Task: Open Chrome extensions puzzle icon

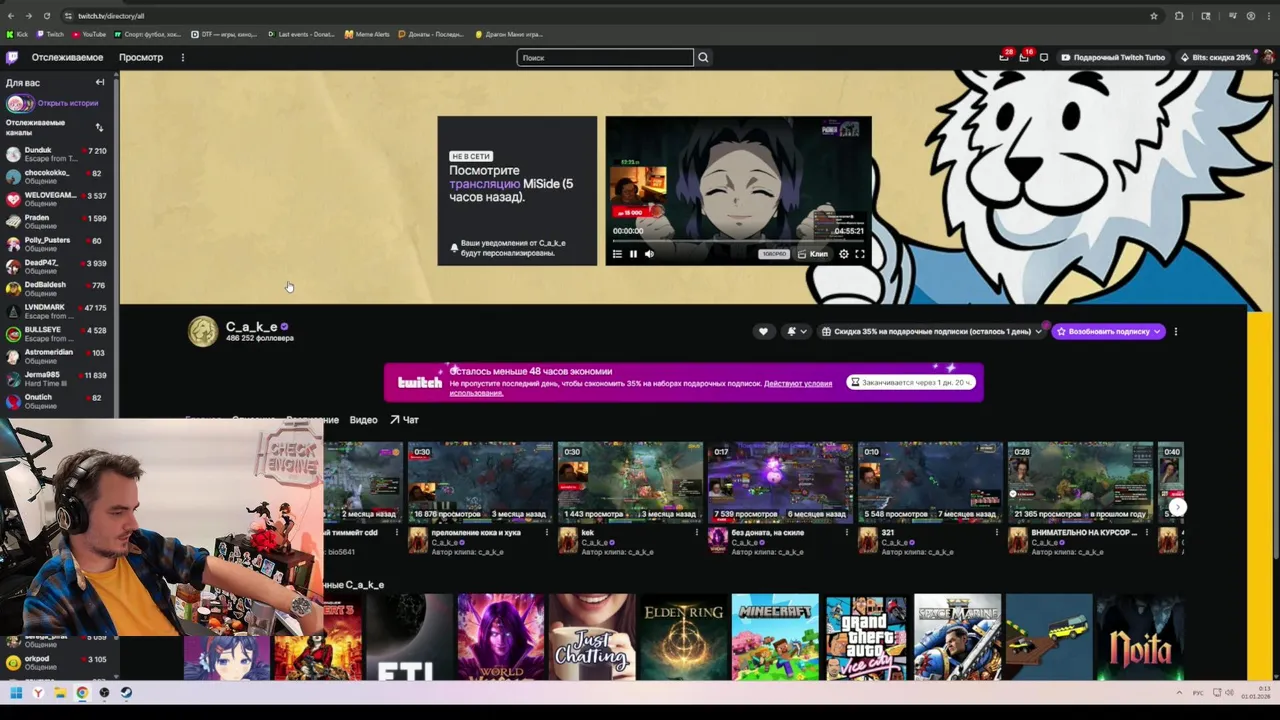Action: click(1179, 16)
